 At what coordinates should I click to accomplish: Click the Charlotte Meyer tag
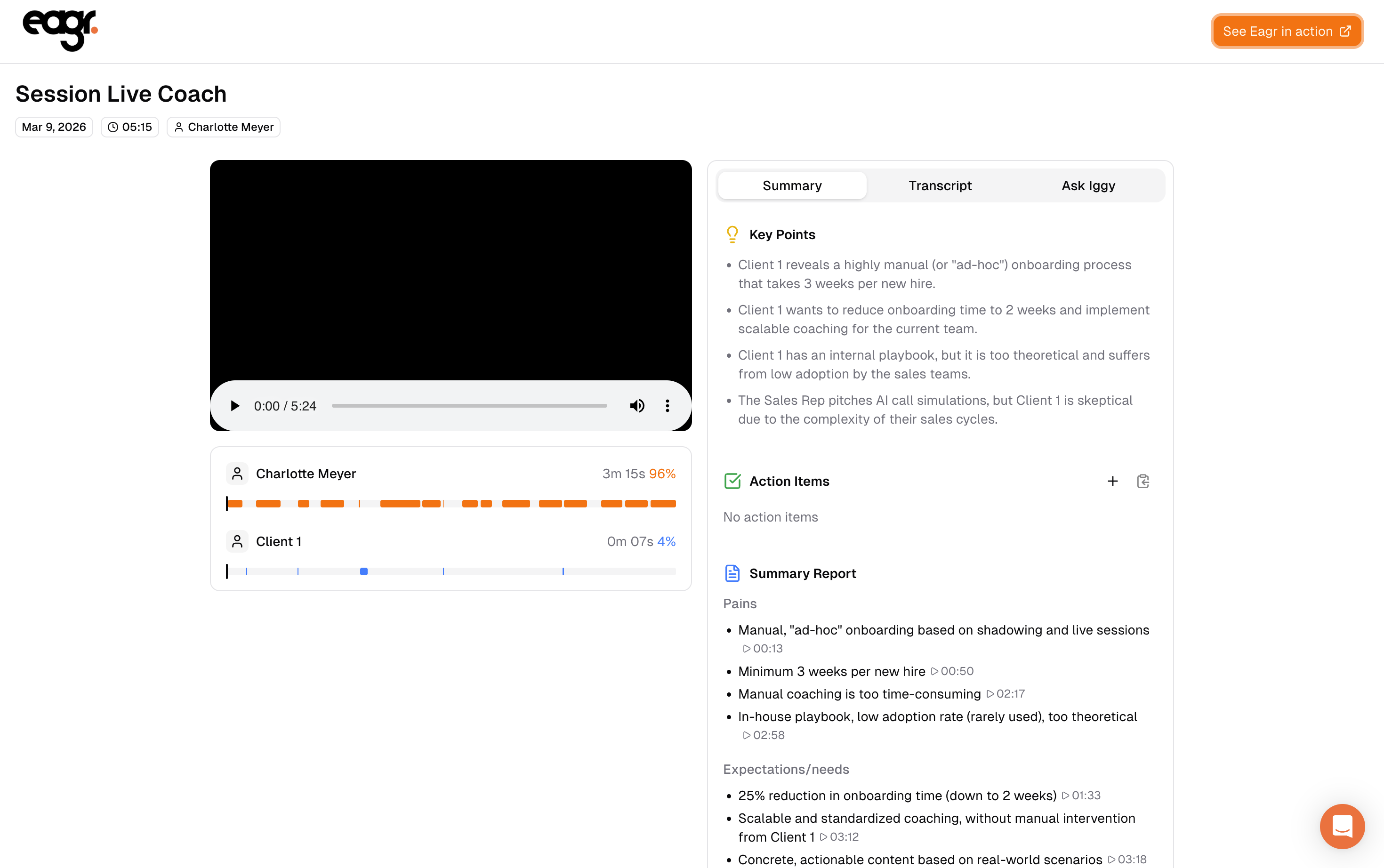[x=223, y=127]
